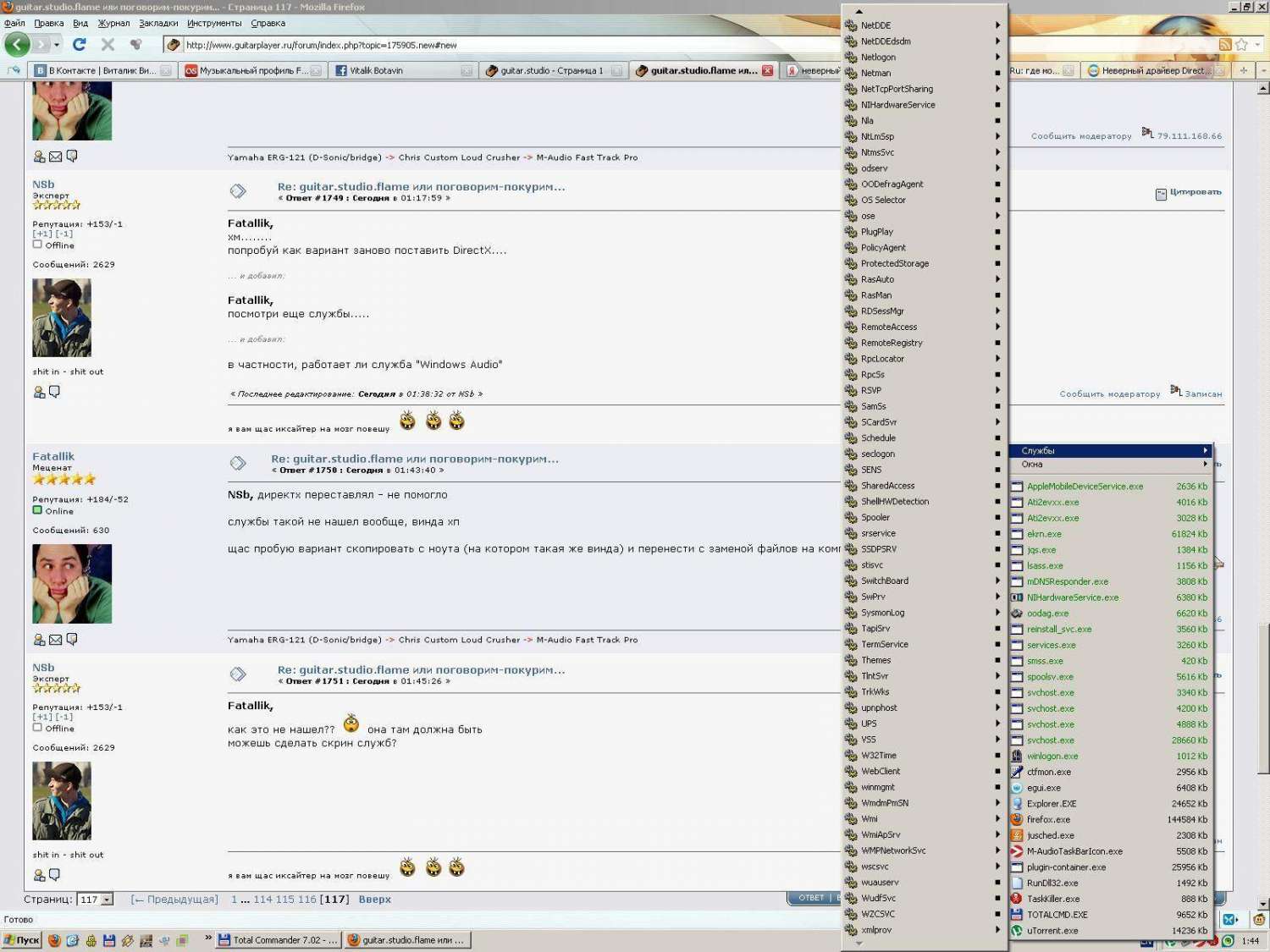The height and width of the screenshot is (952, 1270).
Task: Click the "Предыдущая" previous page link
Action: (x=174, y=899)
